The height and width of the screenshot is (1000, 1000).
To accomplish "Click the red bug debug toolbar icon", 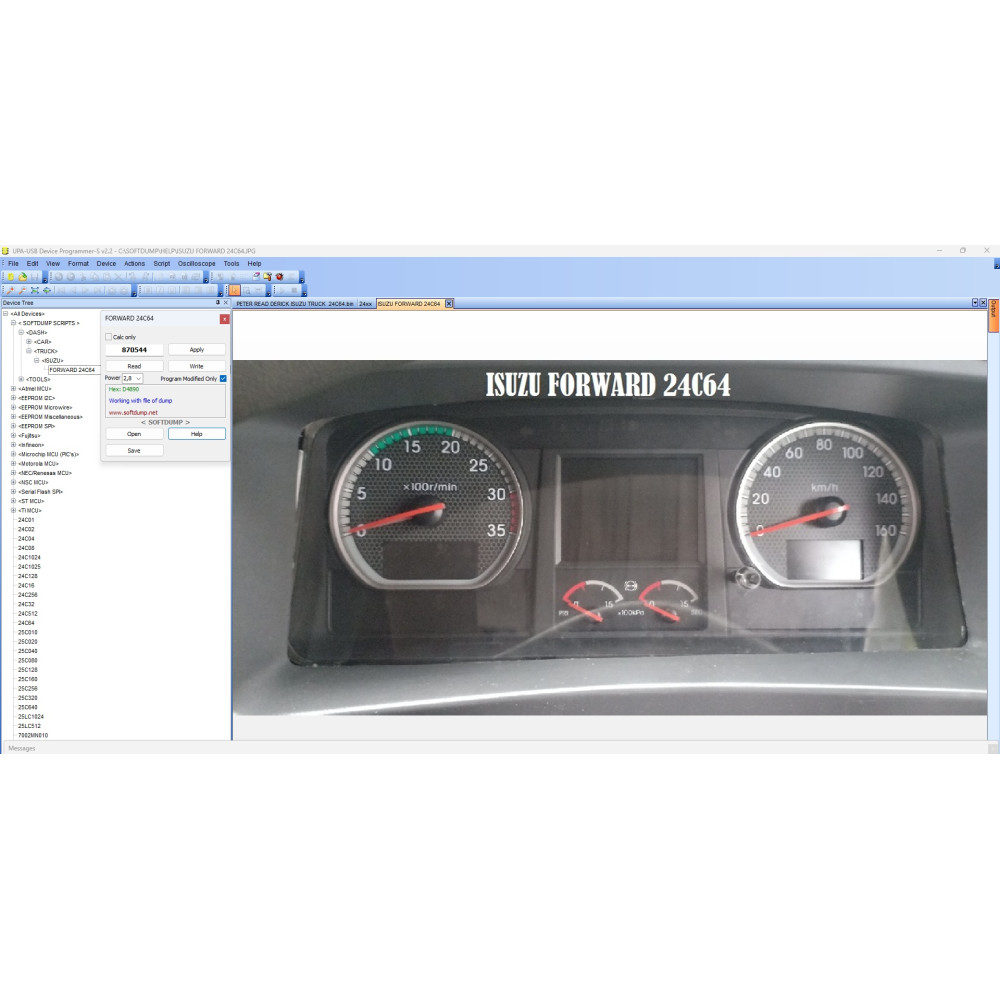I will (279, 277).
